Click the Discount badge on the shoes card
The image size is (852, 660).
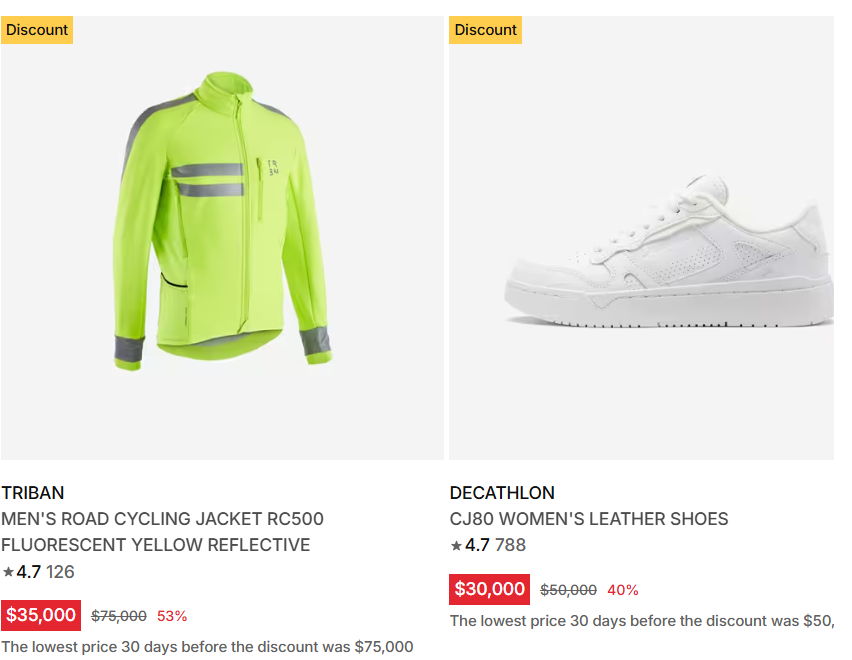point(485,29)
